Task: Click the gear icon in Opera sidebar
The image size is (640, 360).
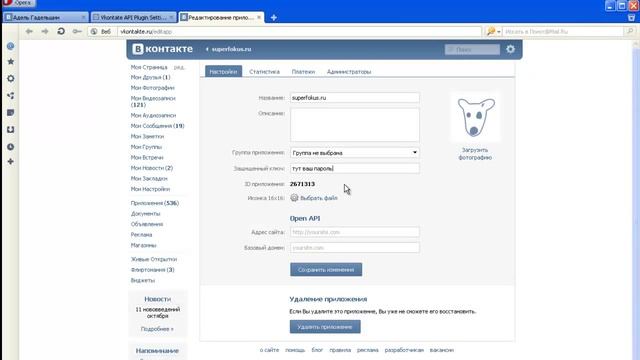Action: click(11, 78)
